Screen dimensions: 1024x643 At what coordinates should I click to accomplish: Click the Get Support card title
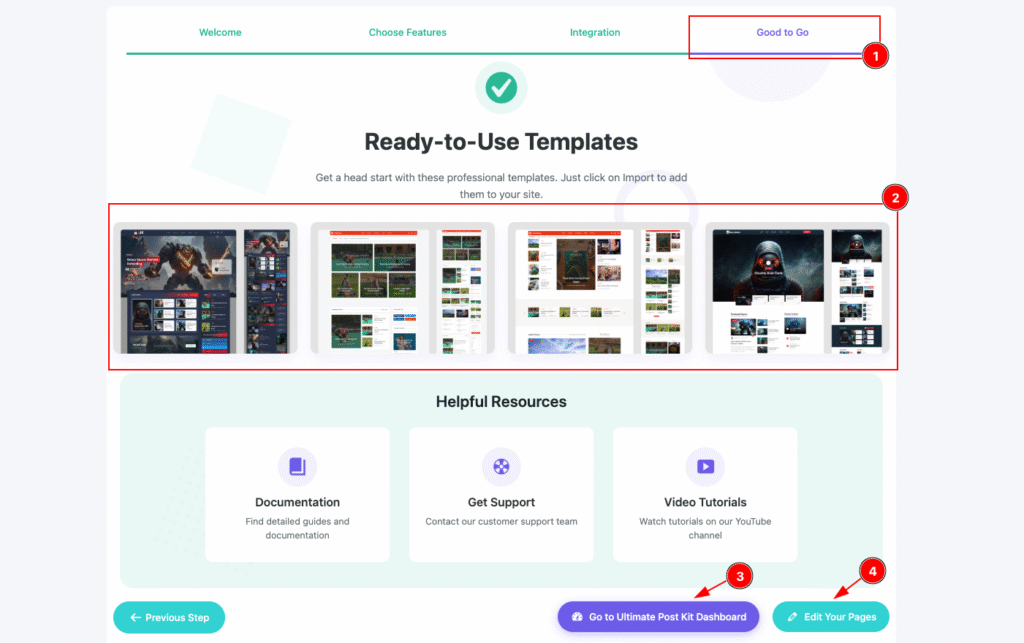(x=501, y=502)
